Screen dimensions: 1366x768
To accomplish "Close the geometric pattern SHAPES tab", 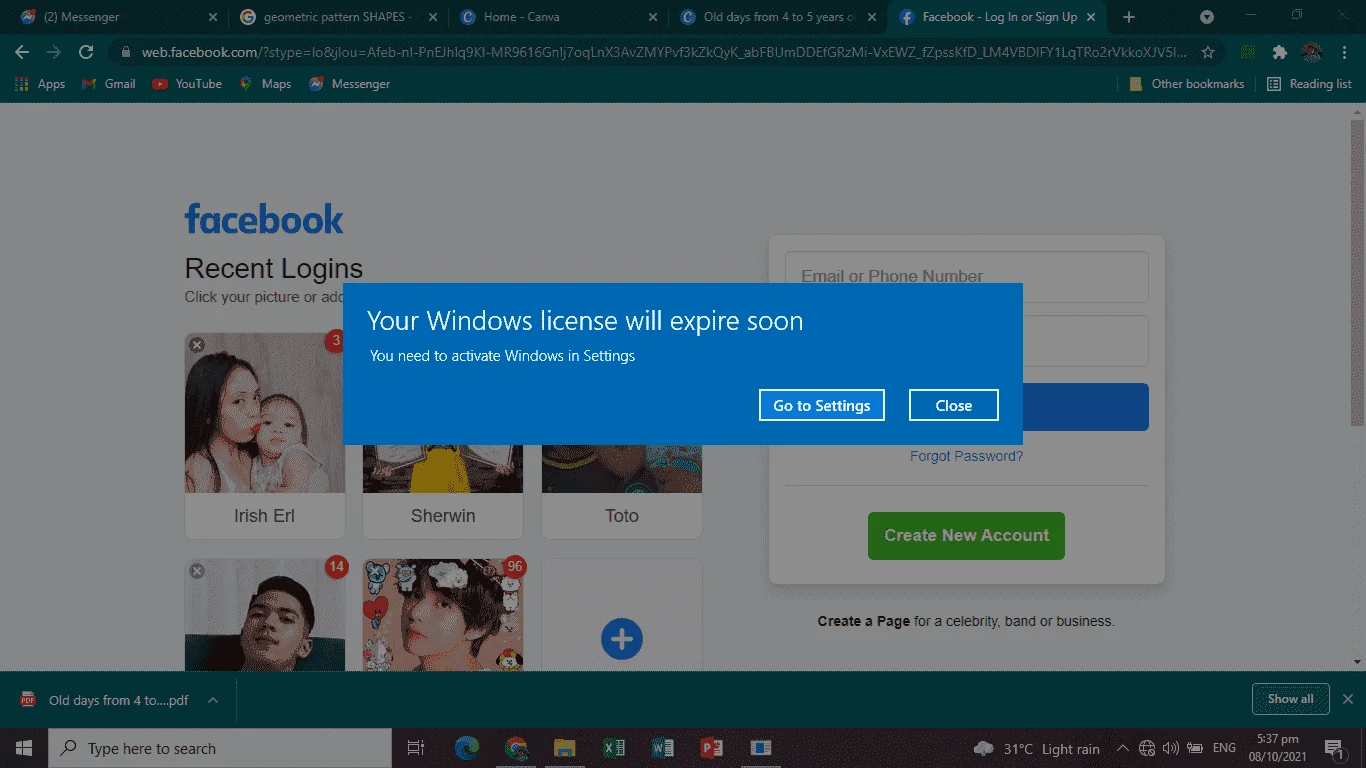I will 432,17.
